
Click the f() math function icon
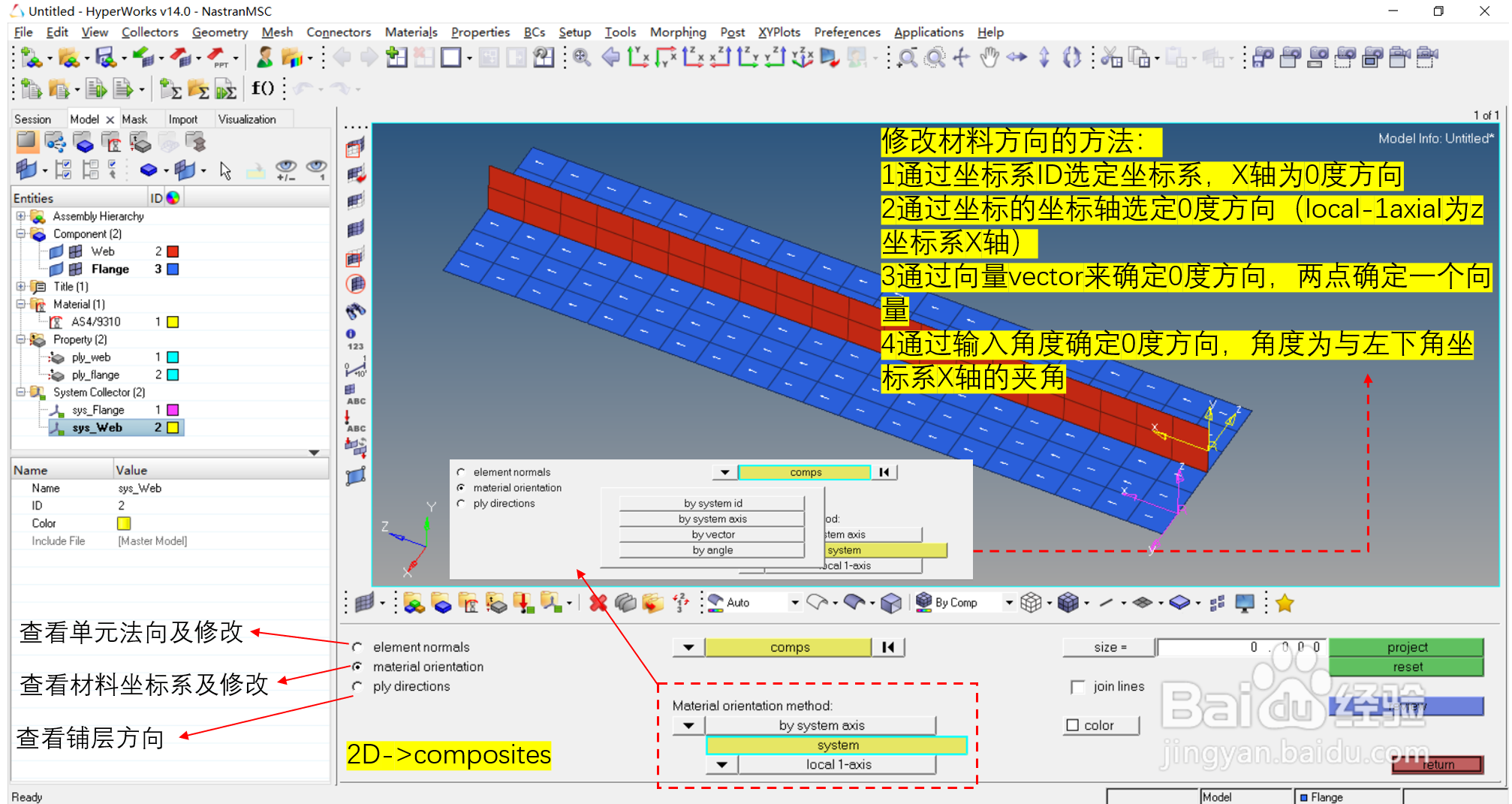(263, 89)
